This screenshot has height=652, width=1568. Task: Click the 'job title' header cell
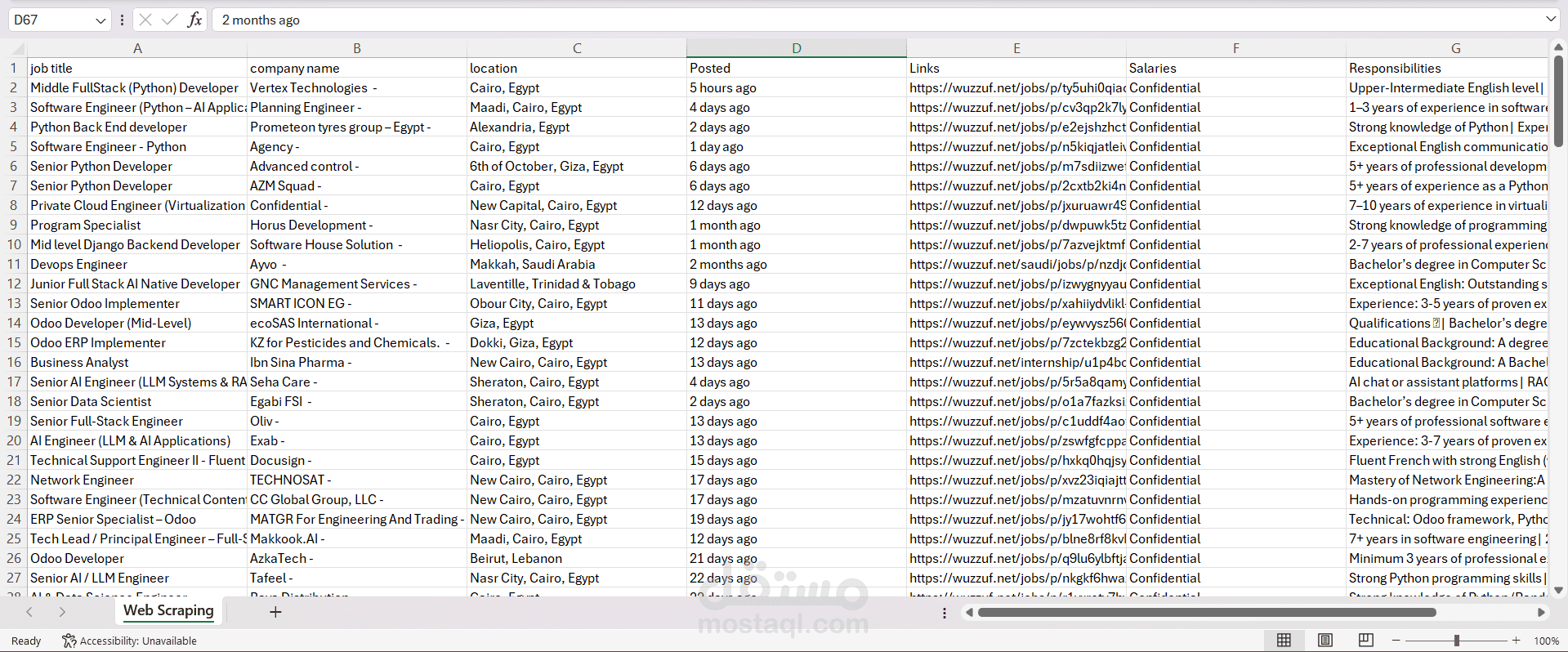137,68
